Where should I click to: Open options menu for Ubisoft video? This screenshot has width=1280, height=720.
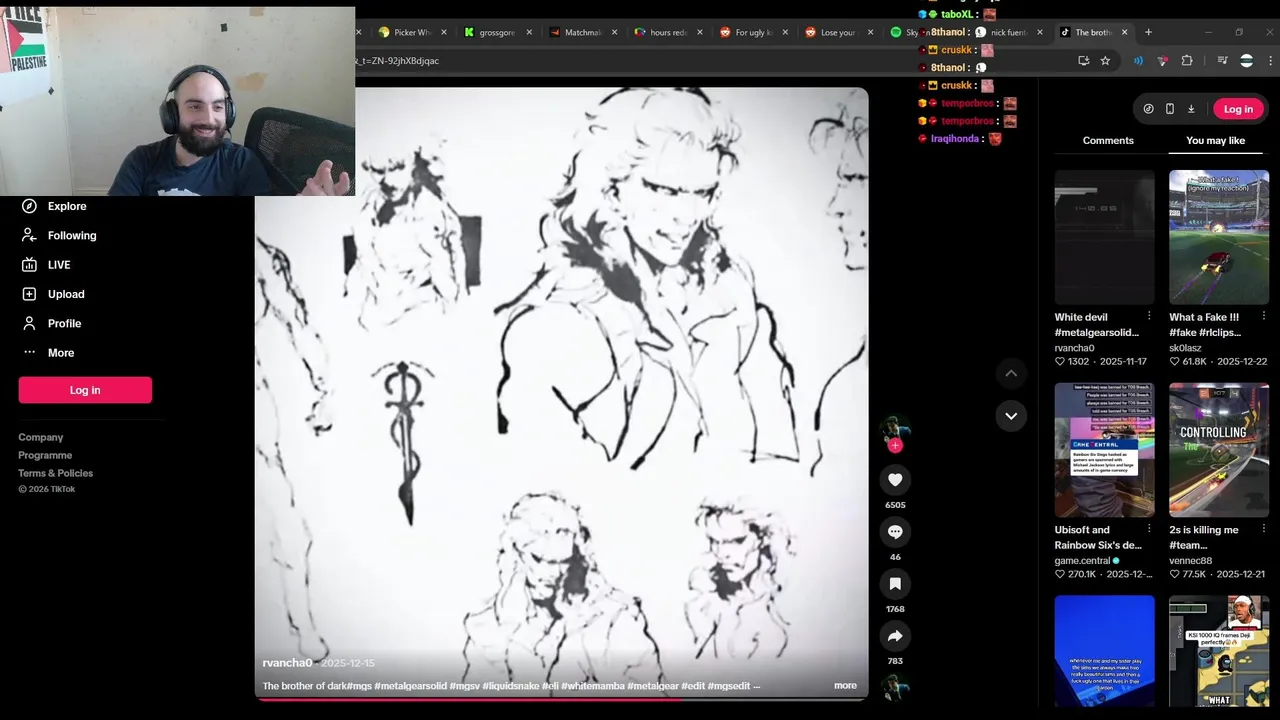pyautogui.click(x=1148, y=529)
